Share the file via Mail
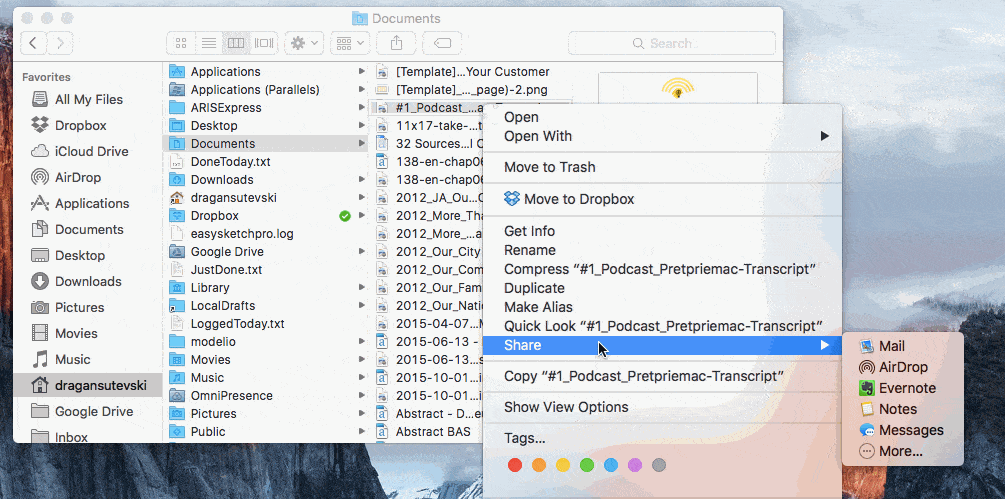 click(891, 346)
